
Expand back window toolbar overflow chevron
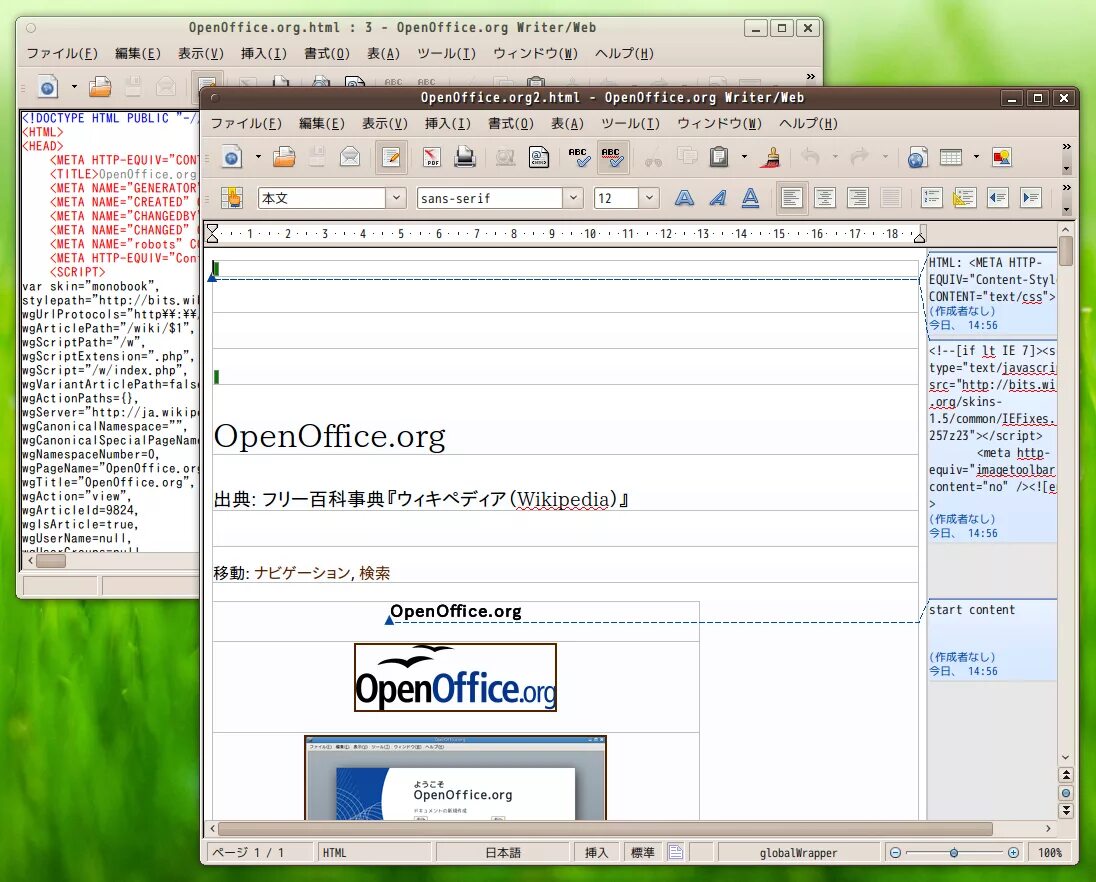pos(811,77)
